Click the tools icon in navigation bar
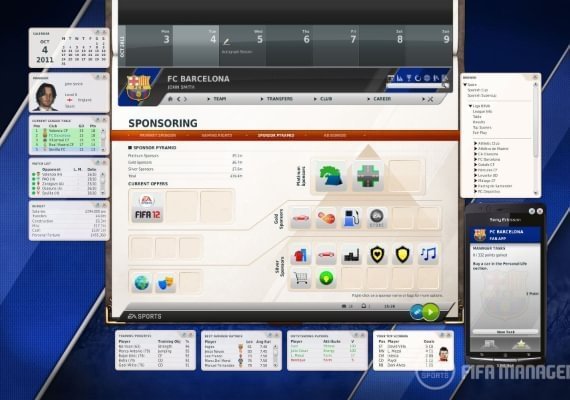 pos(430,99)
